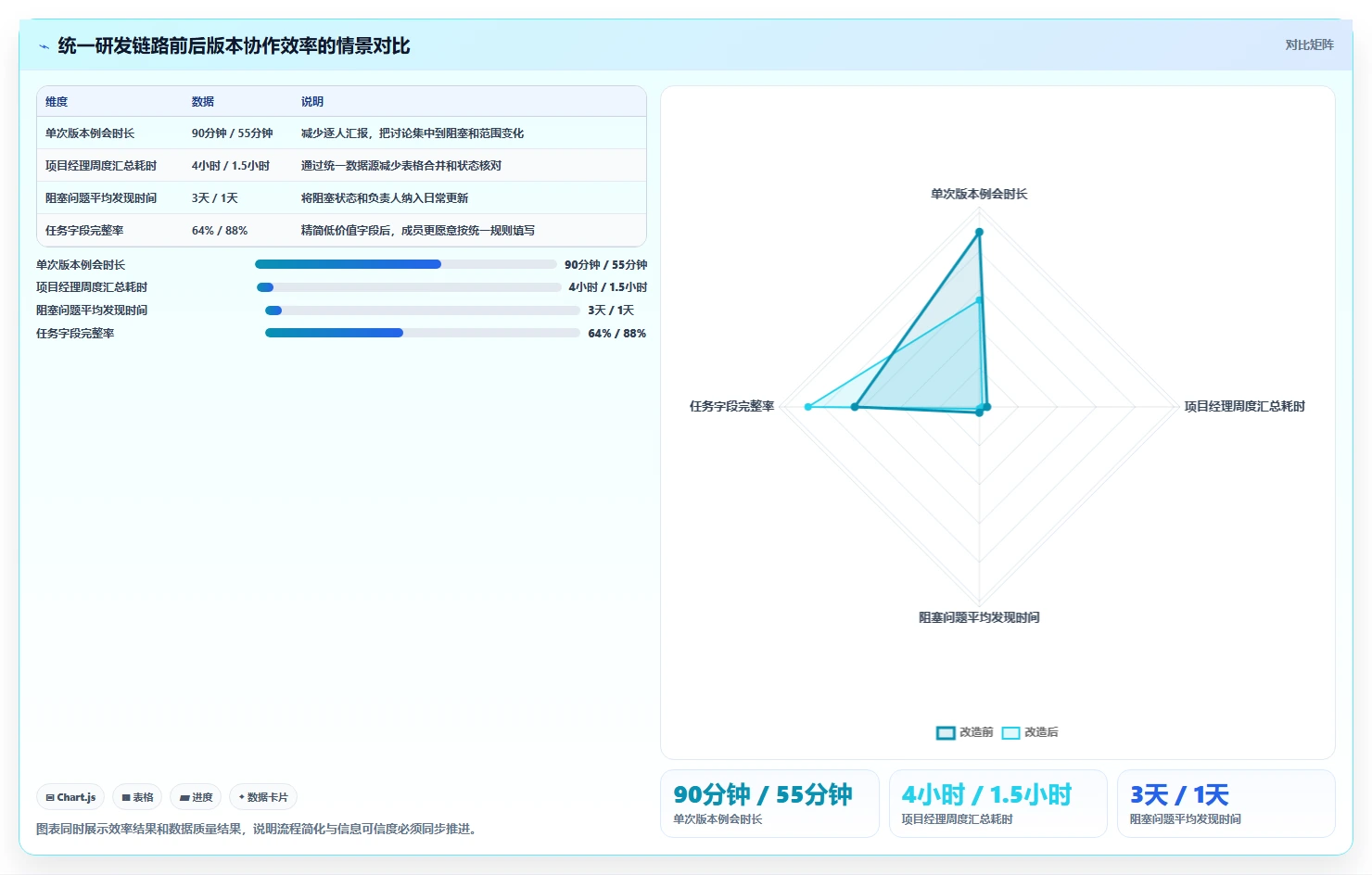Screen dimensions: 1372x875
Task: Click description 通过统一数据源减少表格合并和状态核对
Action: [x=401, y=166]
